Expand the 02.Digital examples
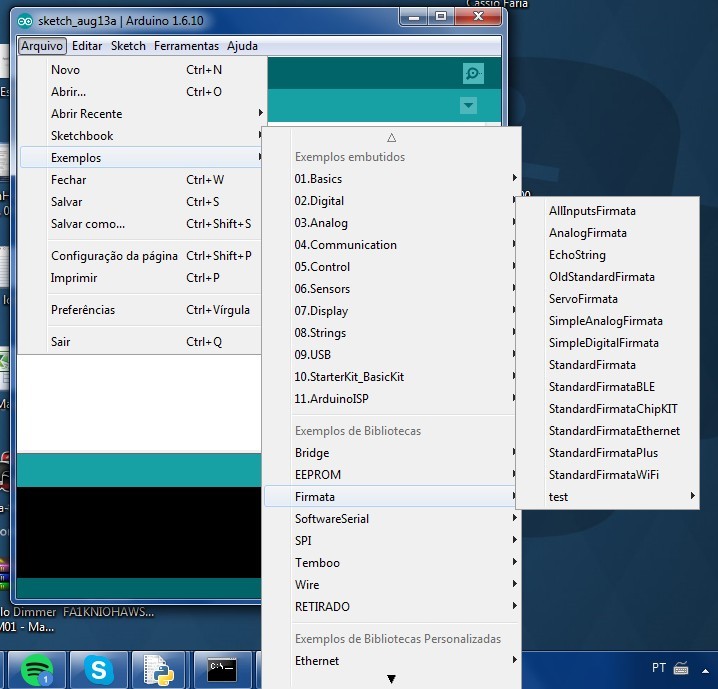 (x=392, y=201)
